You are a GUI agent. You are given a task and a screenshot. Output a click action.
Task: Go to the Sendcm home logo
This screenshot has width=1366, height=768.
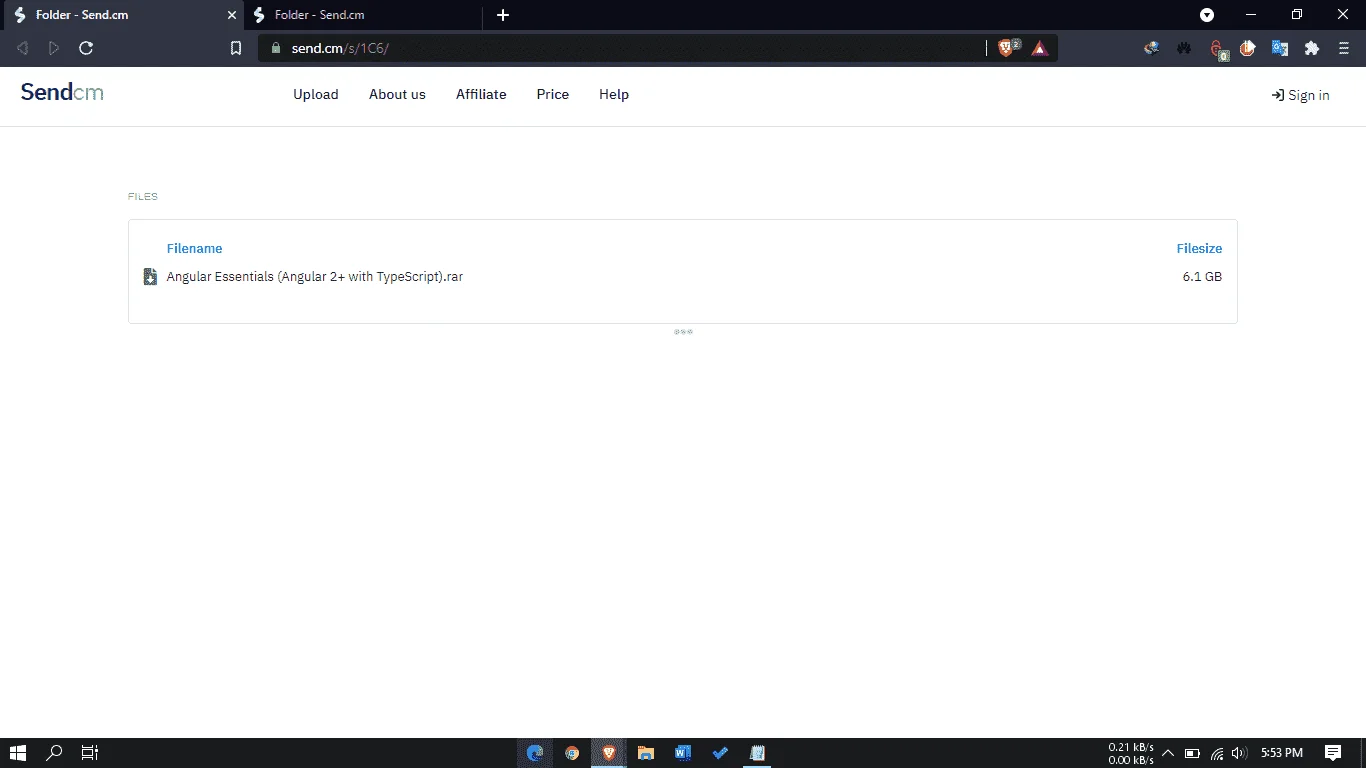click(62, 92)
